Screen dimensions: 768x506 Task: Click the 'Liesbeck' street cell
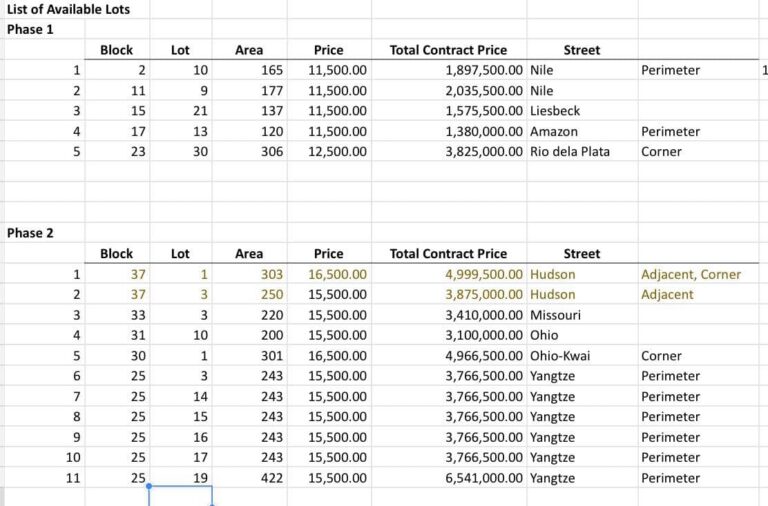click(x=555, y=111)
